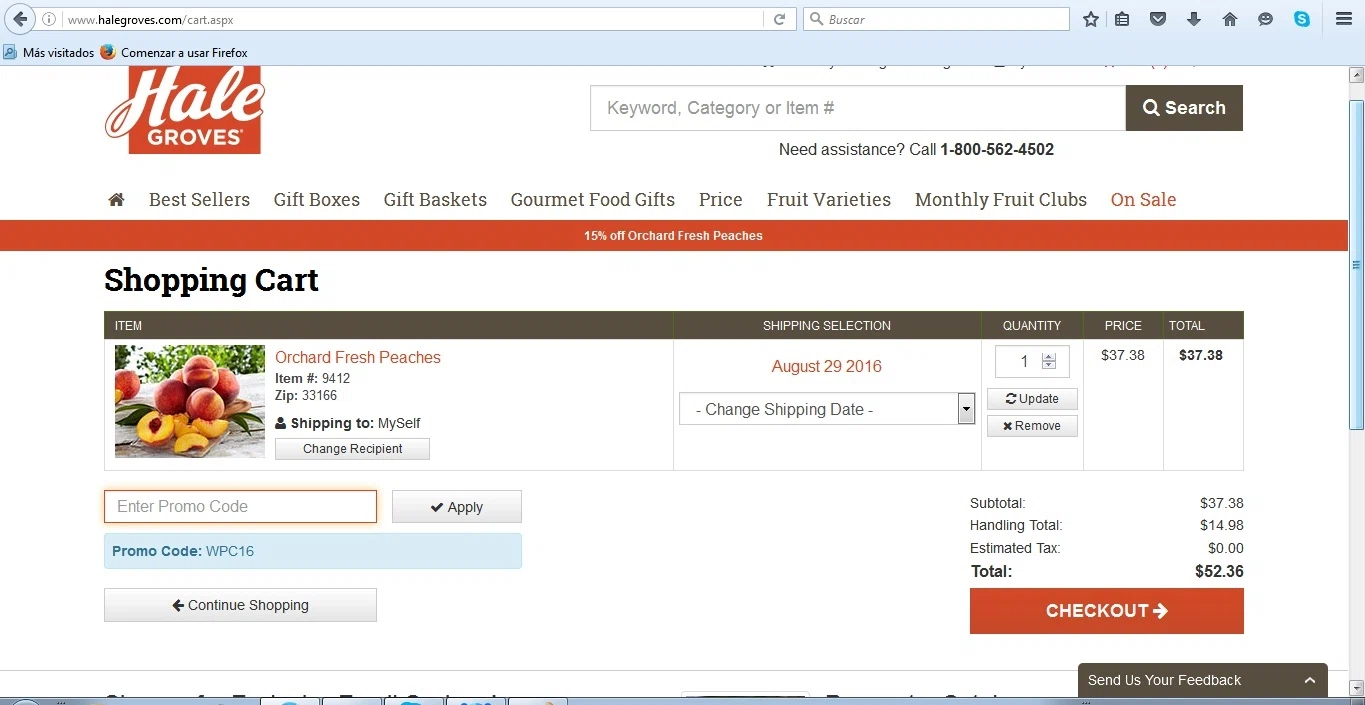
Task: Click the Promo Code: WPC16 notice
Action: click(313, 551)
